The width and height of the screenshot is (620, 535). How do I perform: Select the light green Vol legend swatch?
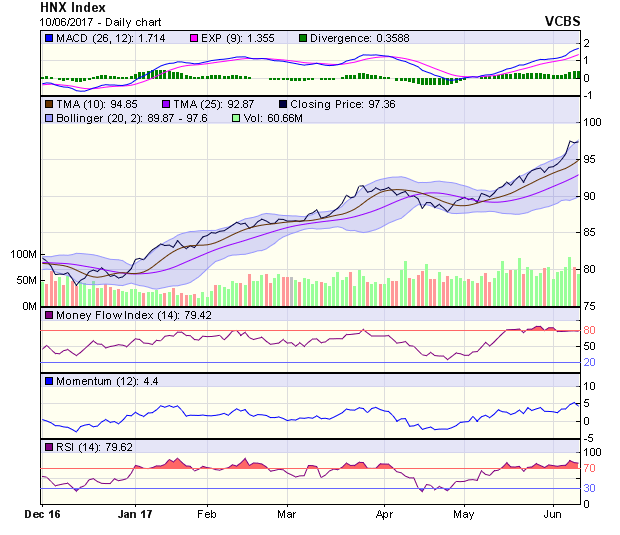coord(236,118)
